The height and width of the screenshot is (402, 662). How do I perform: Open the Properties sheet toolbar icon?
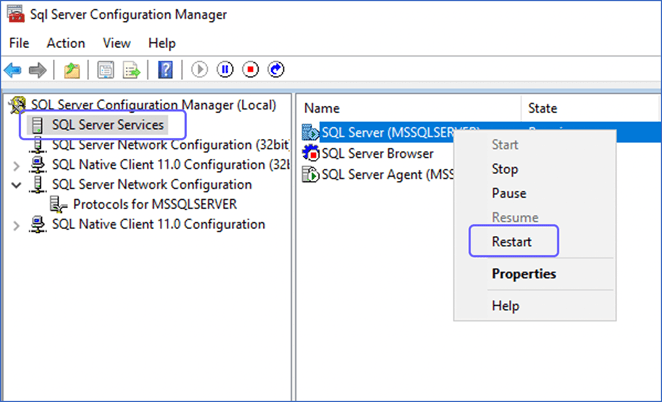106,70
